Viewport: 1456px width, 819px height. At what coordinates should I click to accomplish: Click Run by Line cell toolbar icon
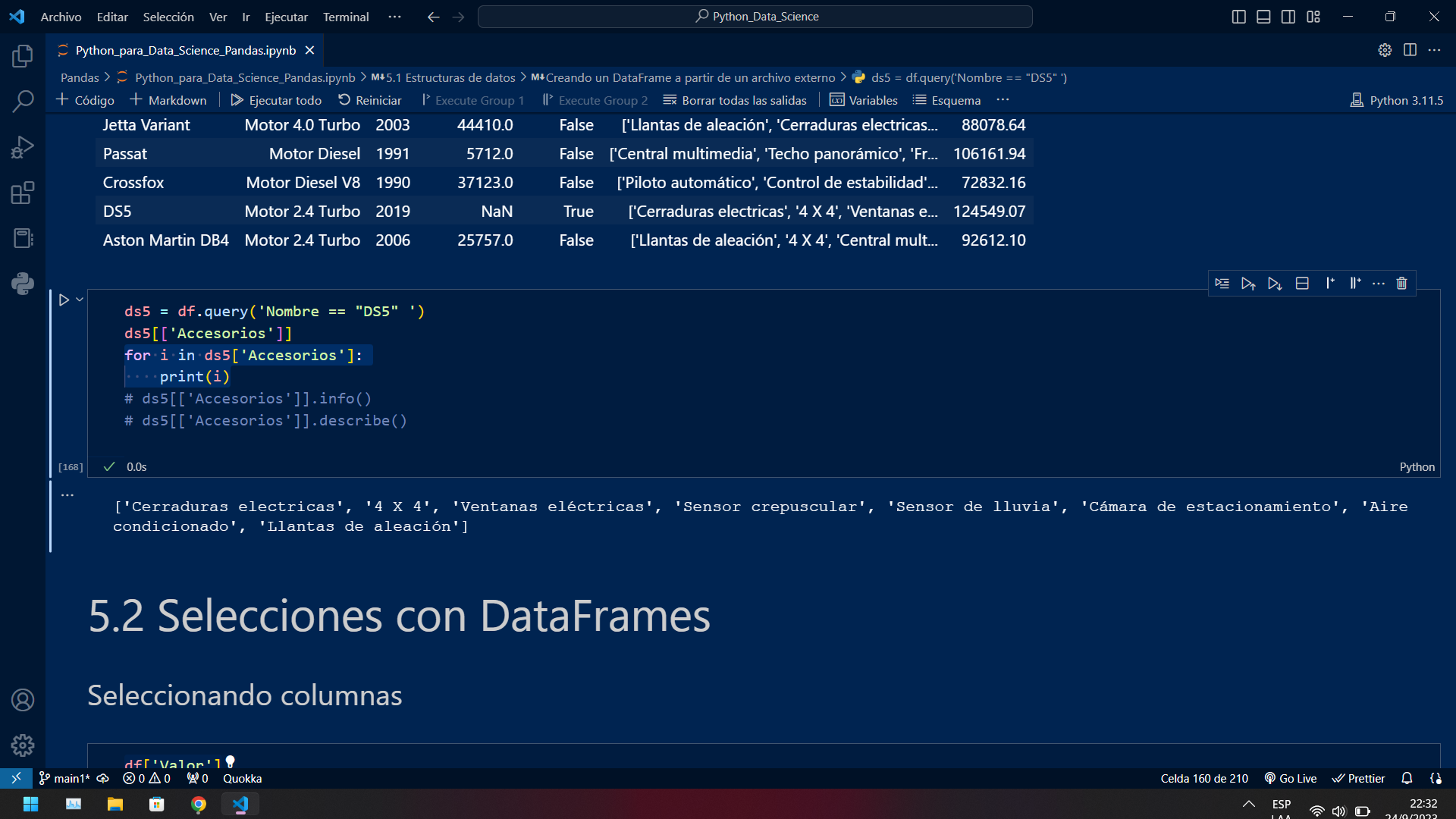click(1222, 284)
